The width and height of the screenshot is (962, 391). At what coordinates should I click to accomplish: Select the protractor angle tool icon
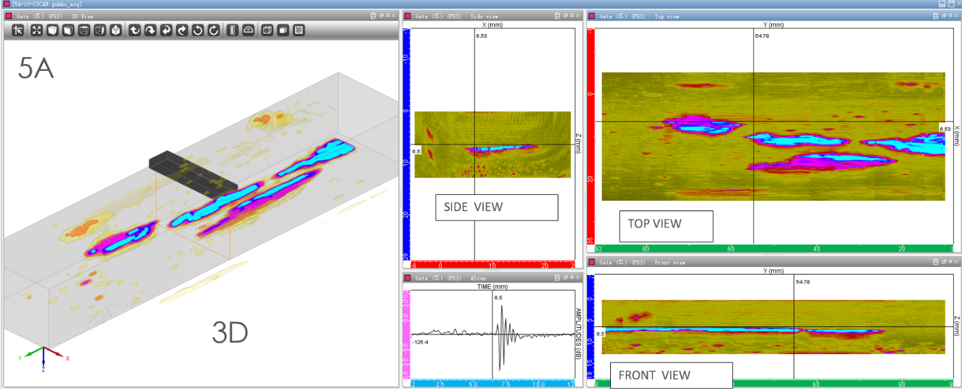(248, 30)
